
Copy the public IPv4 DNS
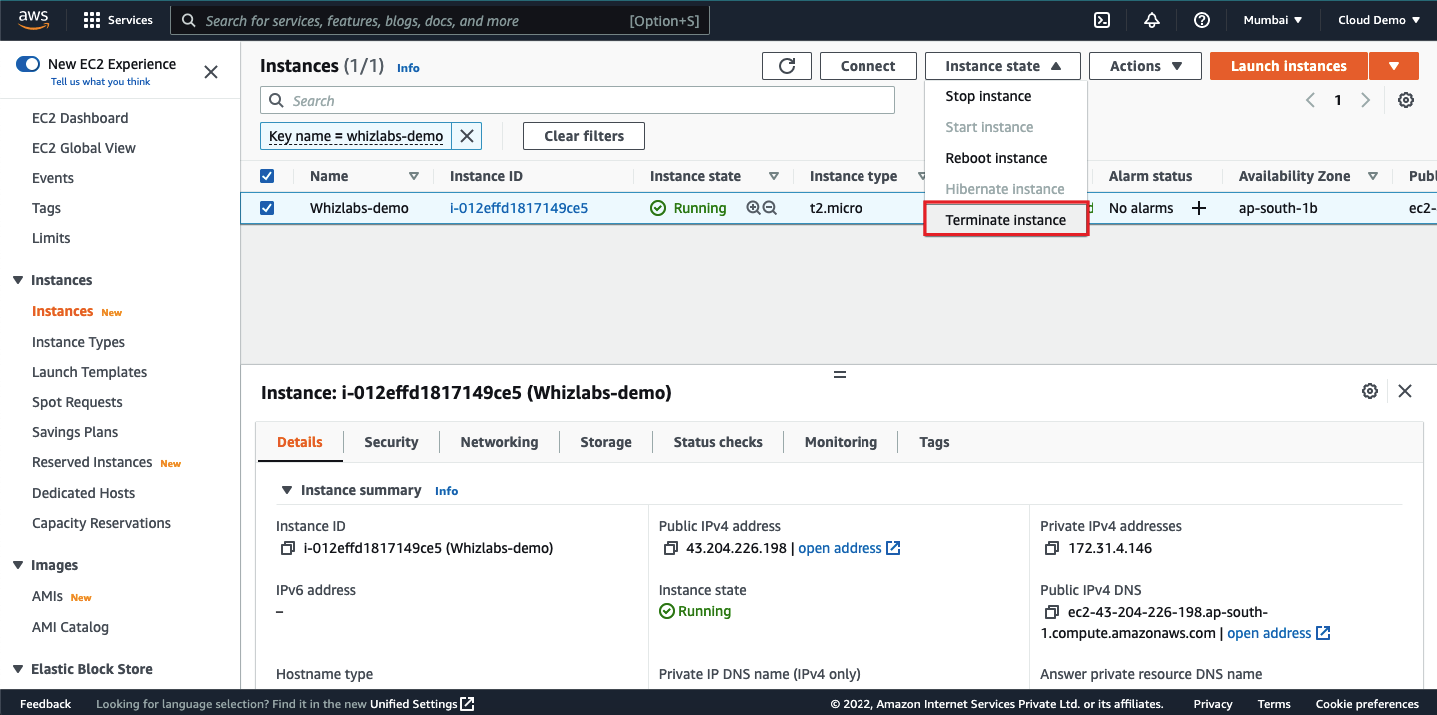pos(1052,612)
